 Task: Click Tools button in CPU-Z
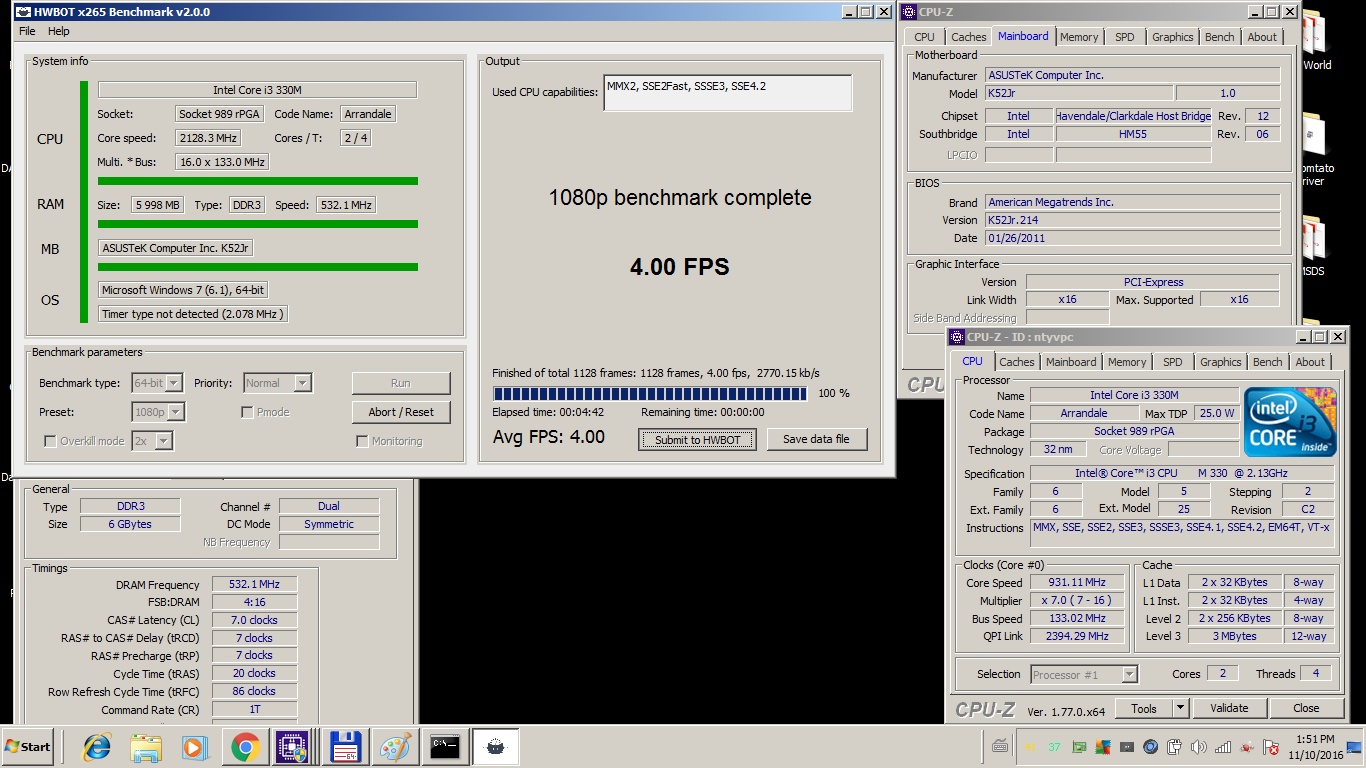click(1144, 708)
